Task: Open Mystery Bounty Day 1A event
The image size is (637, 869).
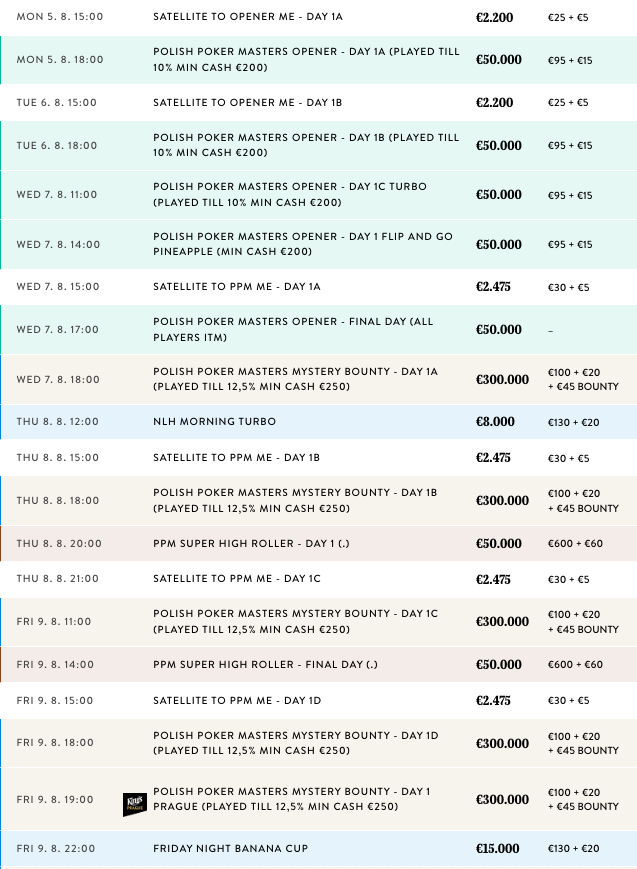Action: (296, 379)
